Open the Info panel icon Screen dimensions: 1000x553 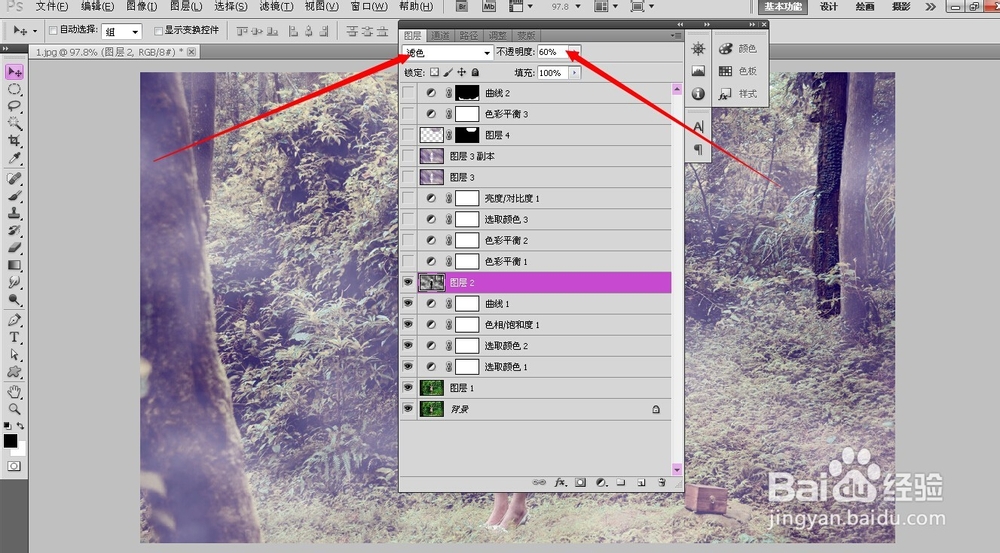pos(698,94)
